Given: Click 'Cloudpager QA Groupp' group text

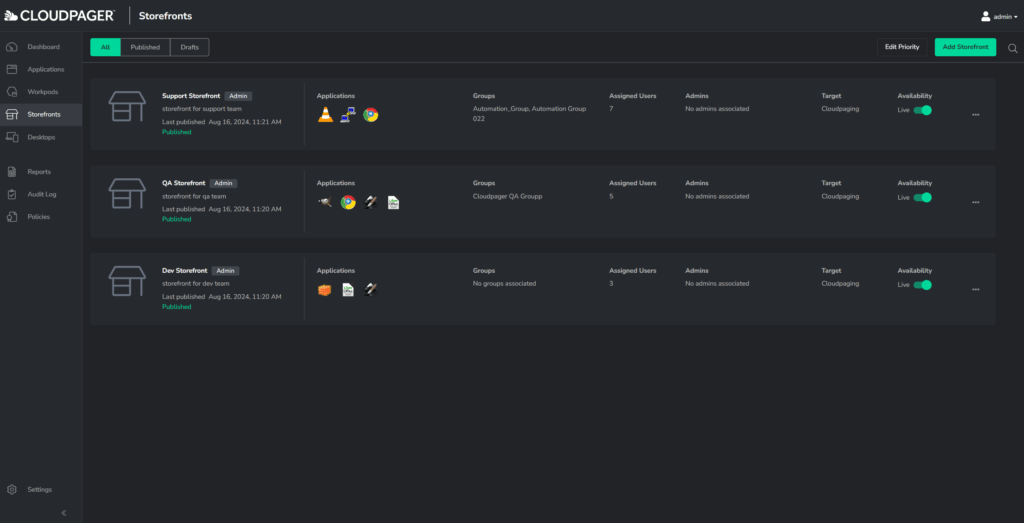Looking at the screenshot, I should [506, 197].
